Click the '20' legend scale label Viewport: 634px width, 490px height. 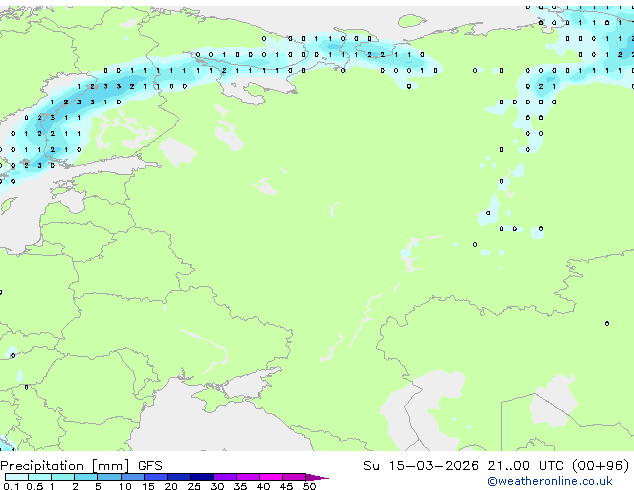tap(171, 486)
